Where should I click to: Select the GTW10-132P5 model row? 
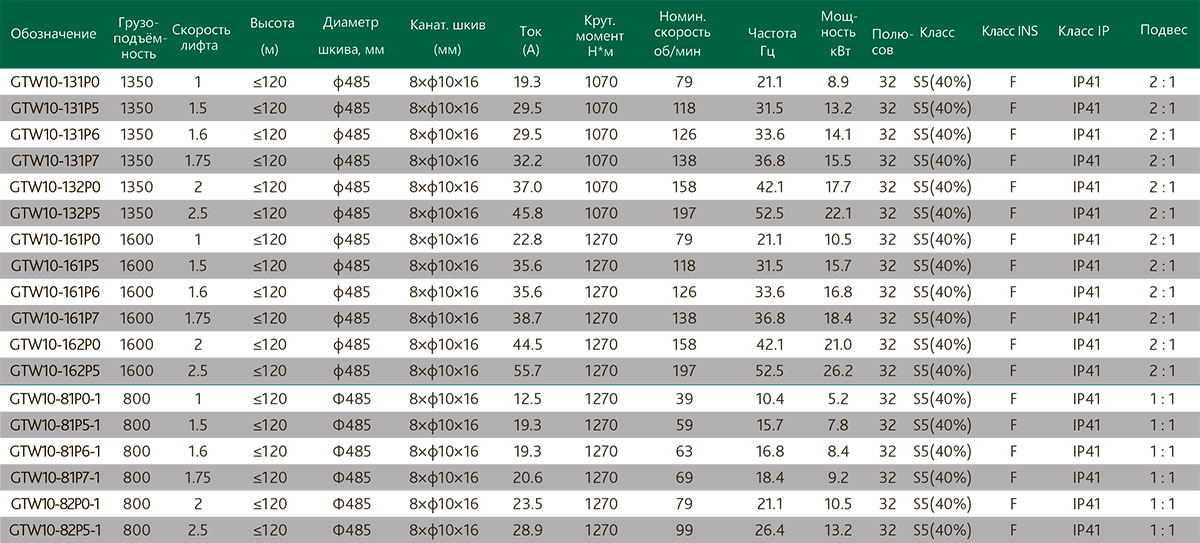coord(600,212)
